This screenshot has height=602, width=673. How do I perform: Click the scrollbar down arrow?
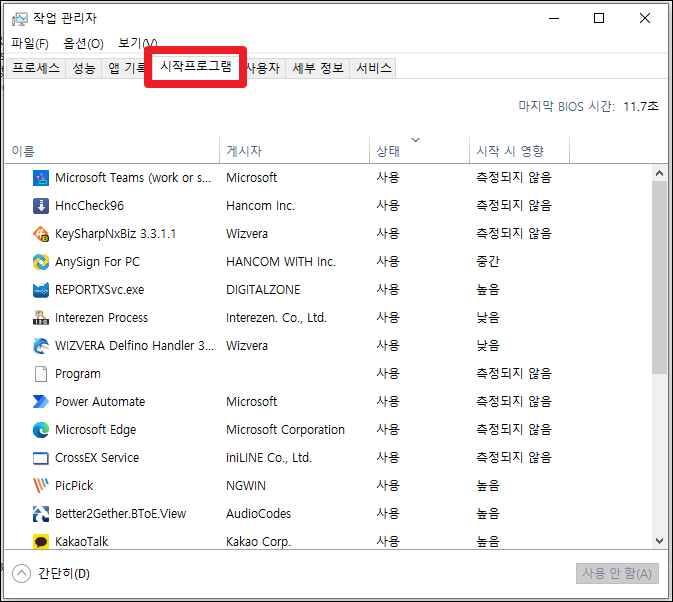tap(660, 541)
